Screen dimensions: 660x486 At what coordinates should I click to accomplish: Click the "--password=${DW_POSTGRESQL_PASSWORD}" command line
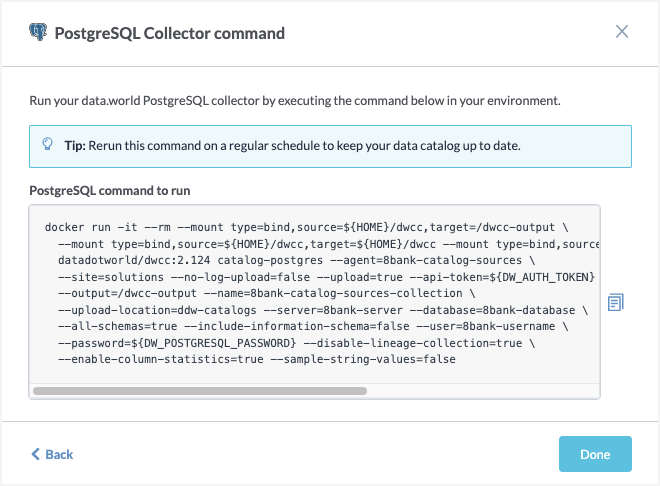click(296, 343)
